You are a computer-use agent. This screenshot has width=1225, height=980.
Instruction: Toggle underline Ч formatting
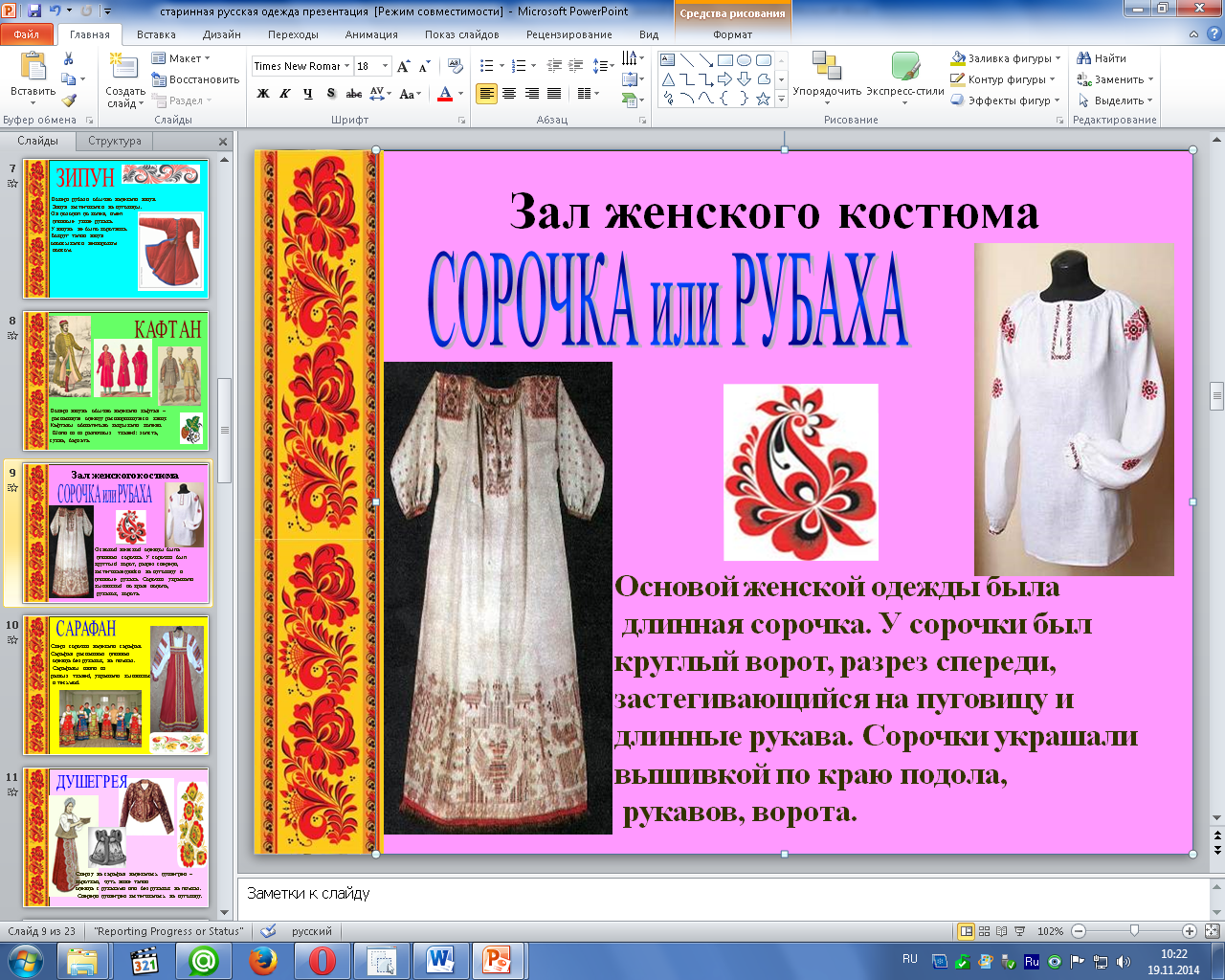click(x=307, y=94)
